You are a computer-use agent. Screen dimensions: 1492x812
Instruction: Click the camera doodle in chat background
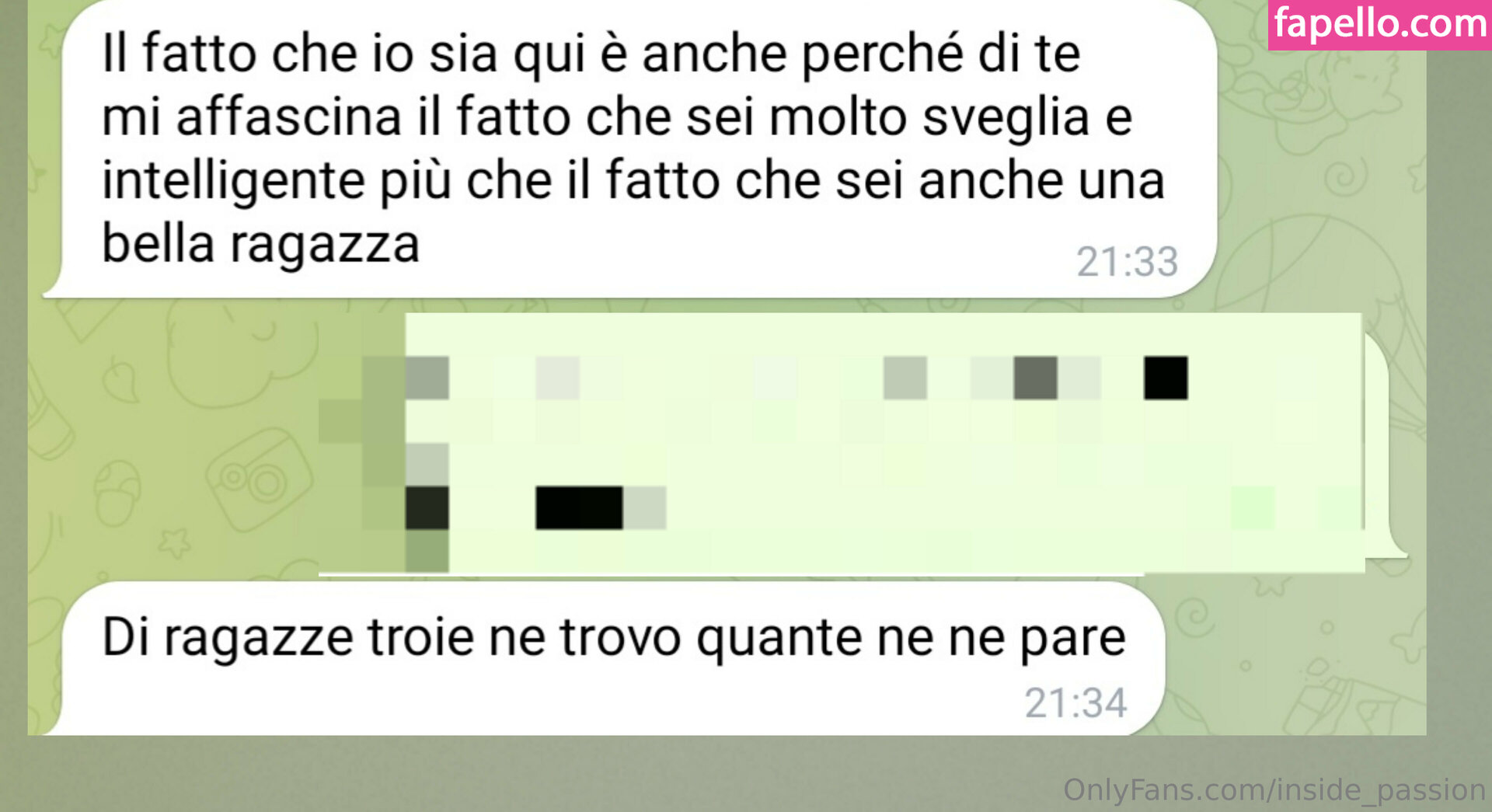(259, 479)
